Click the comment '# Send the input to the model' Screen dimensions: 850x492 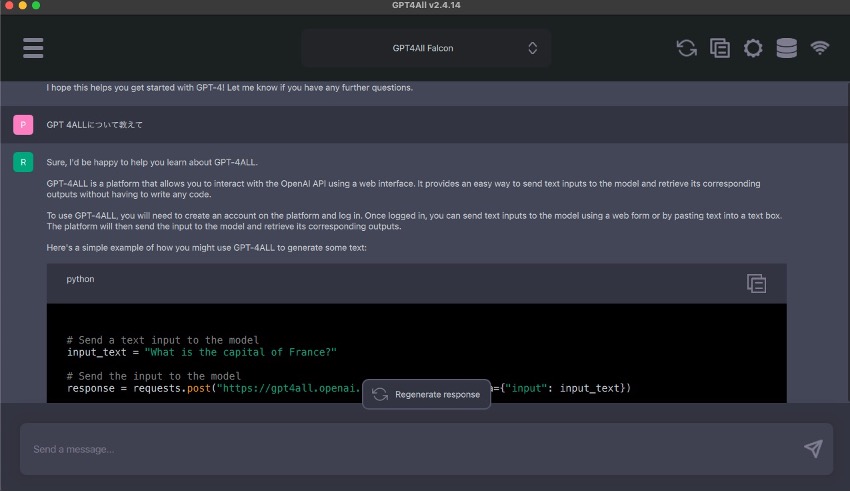coord(153,376)
